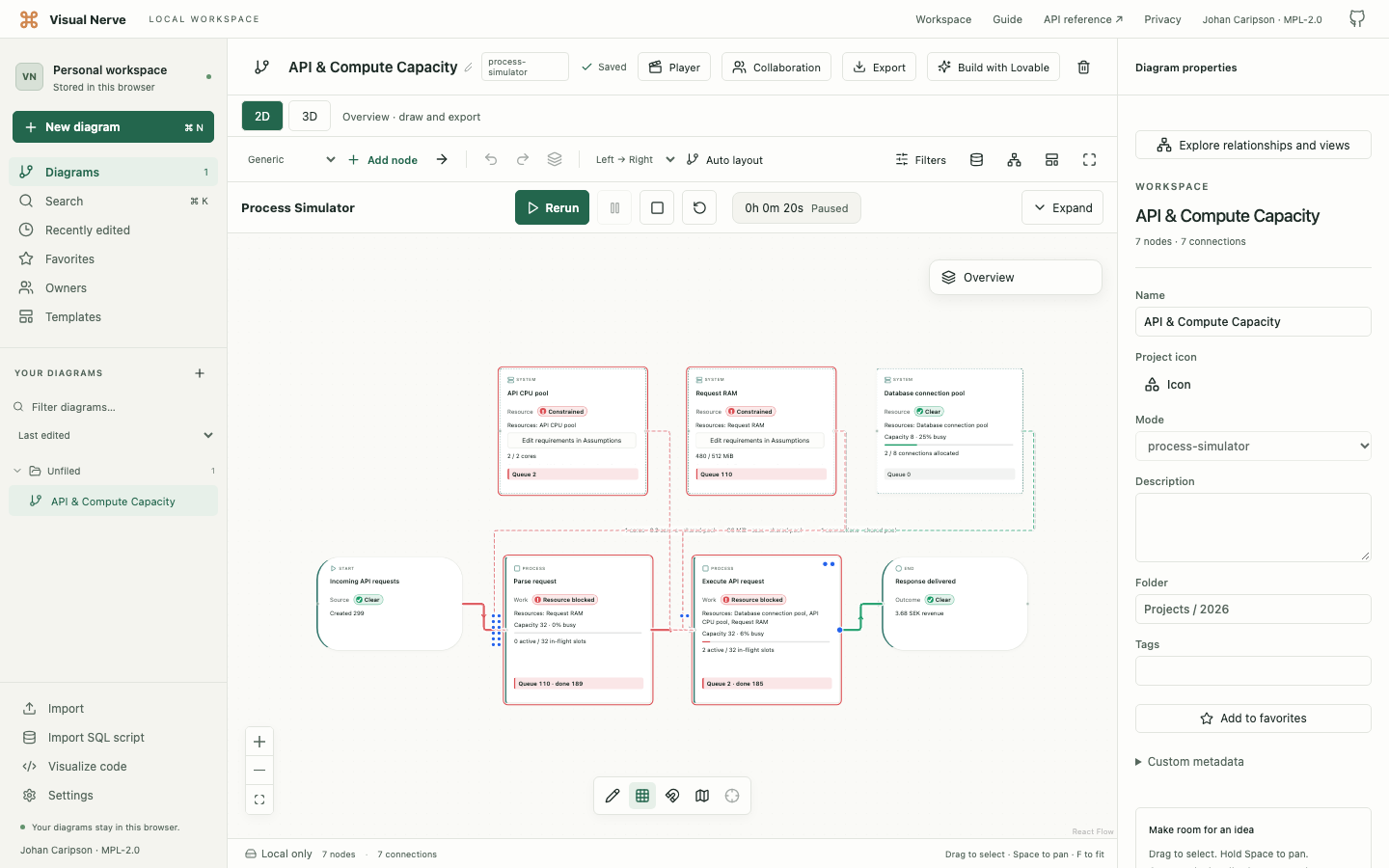Image resolution: width=1389 pixels, height=868 pixels.
Task: Zoom out with the minus button
Action: (259, 771)
